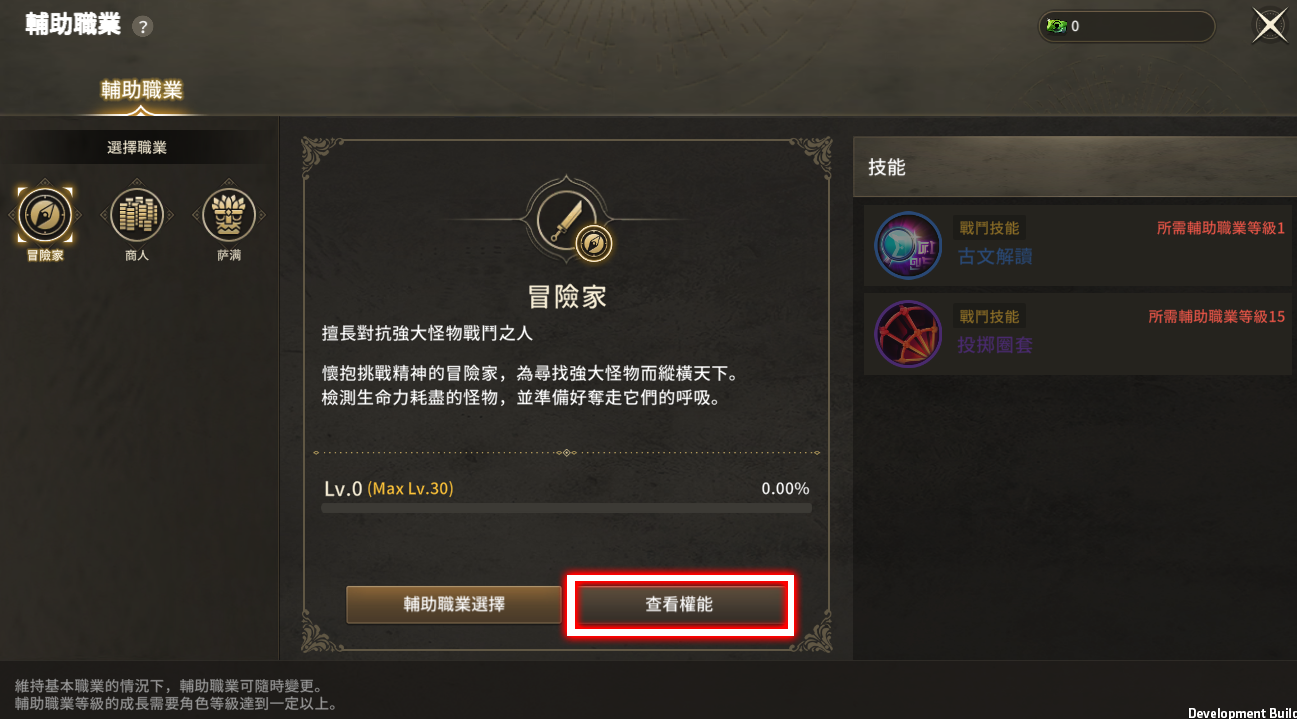
Task: Click the green currency icon
Action: 1056,26
